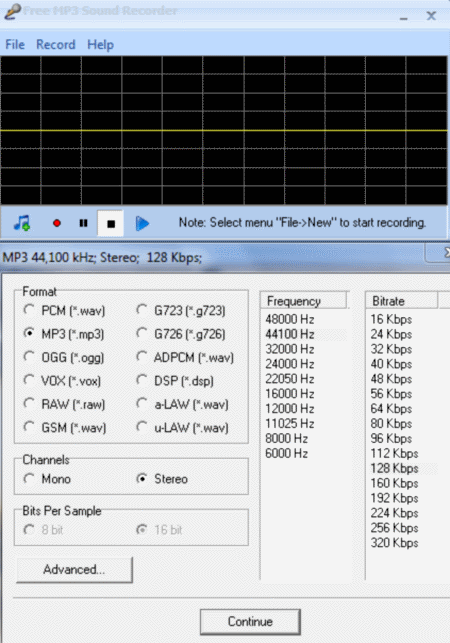Screen dimensions: 450x643
Task: Select 24 Kbps bitrate
Action: pyautogui.click(x=391, y=334)
